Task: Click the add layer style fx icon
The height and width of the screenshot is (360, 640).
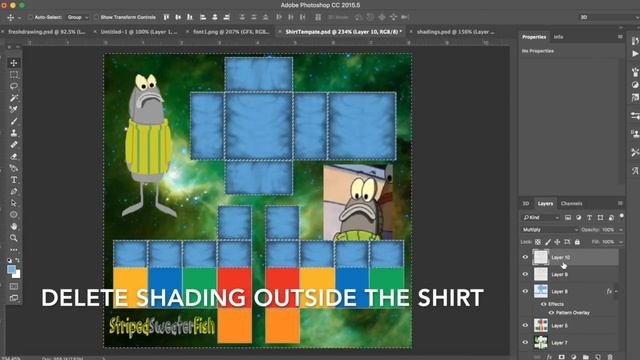Action: 549,357
